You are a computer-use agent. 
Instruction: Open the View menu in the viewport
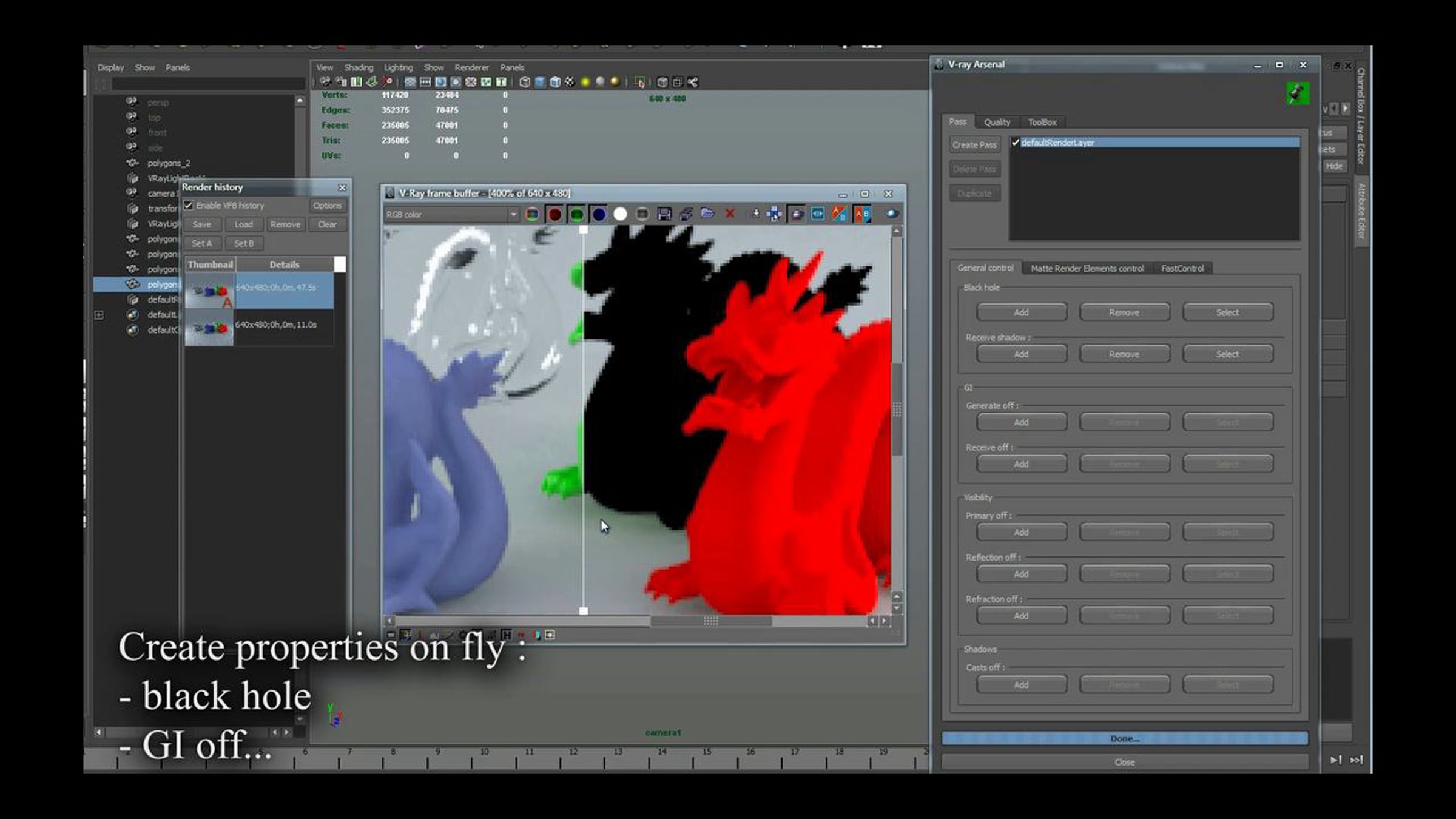(325, 67)
